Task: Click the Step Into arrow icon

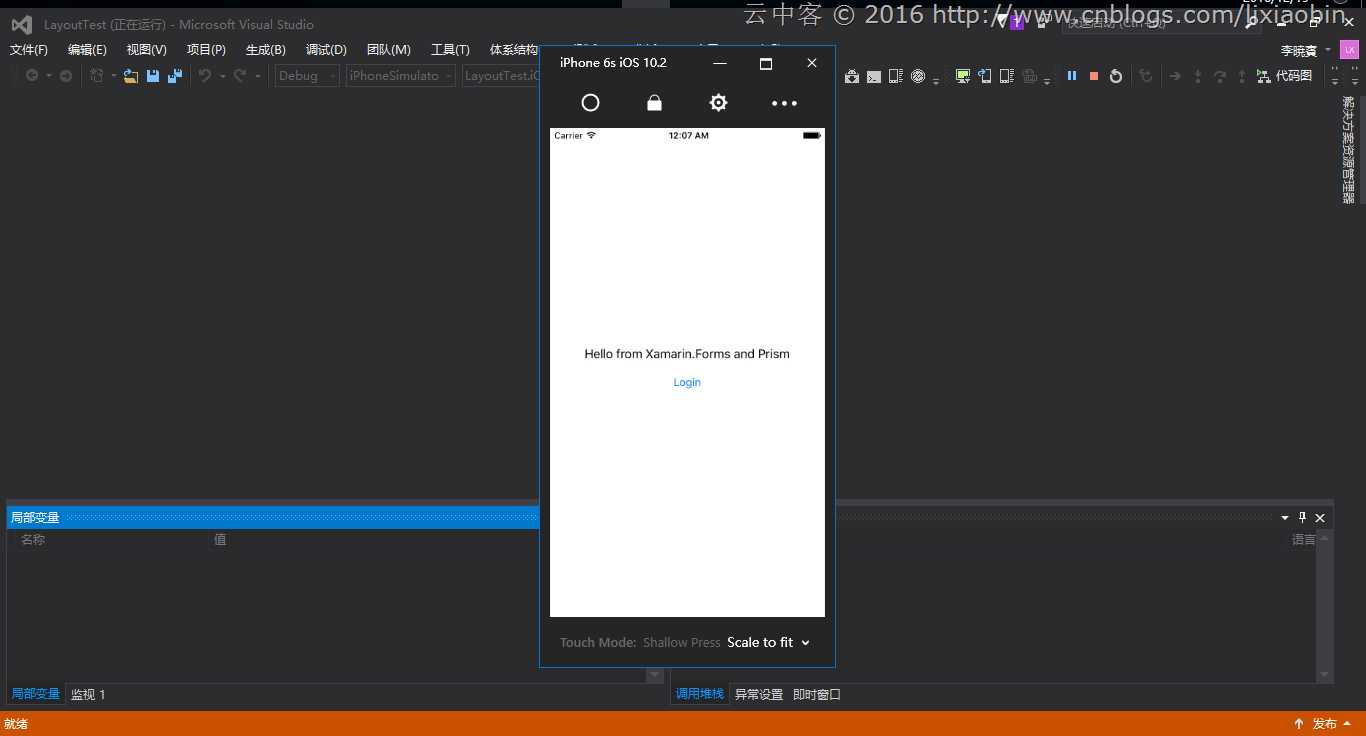Action: pyautogui.click(x=1198, y=76)
